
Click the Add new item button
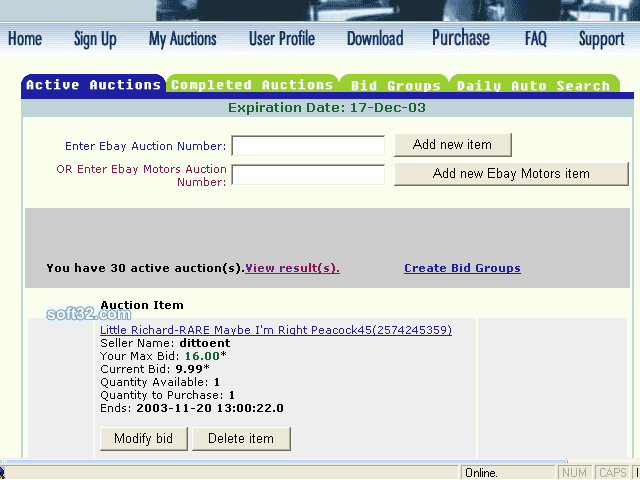(453, 144)
